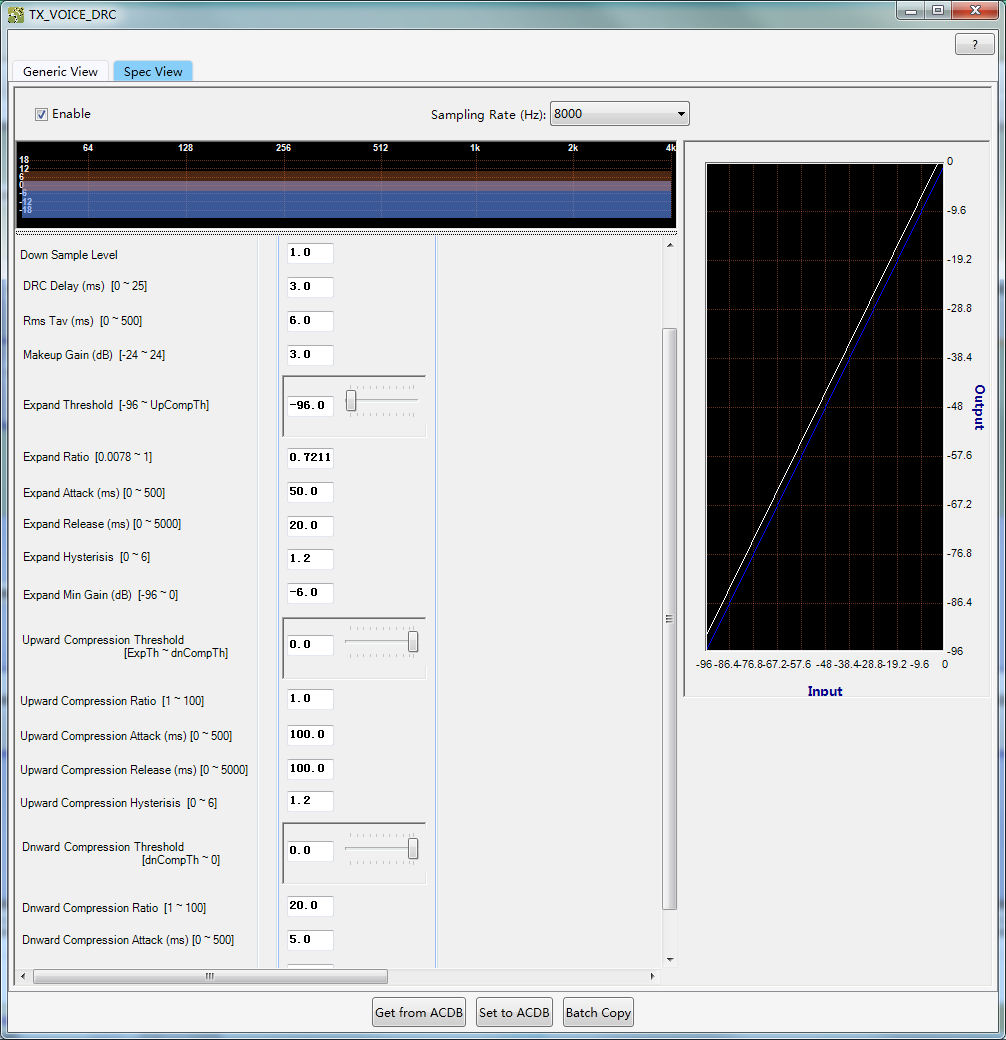Click the Expand Threshold value field
Screen dimensions: 1006x1040
click(310, 405)
